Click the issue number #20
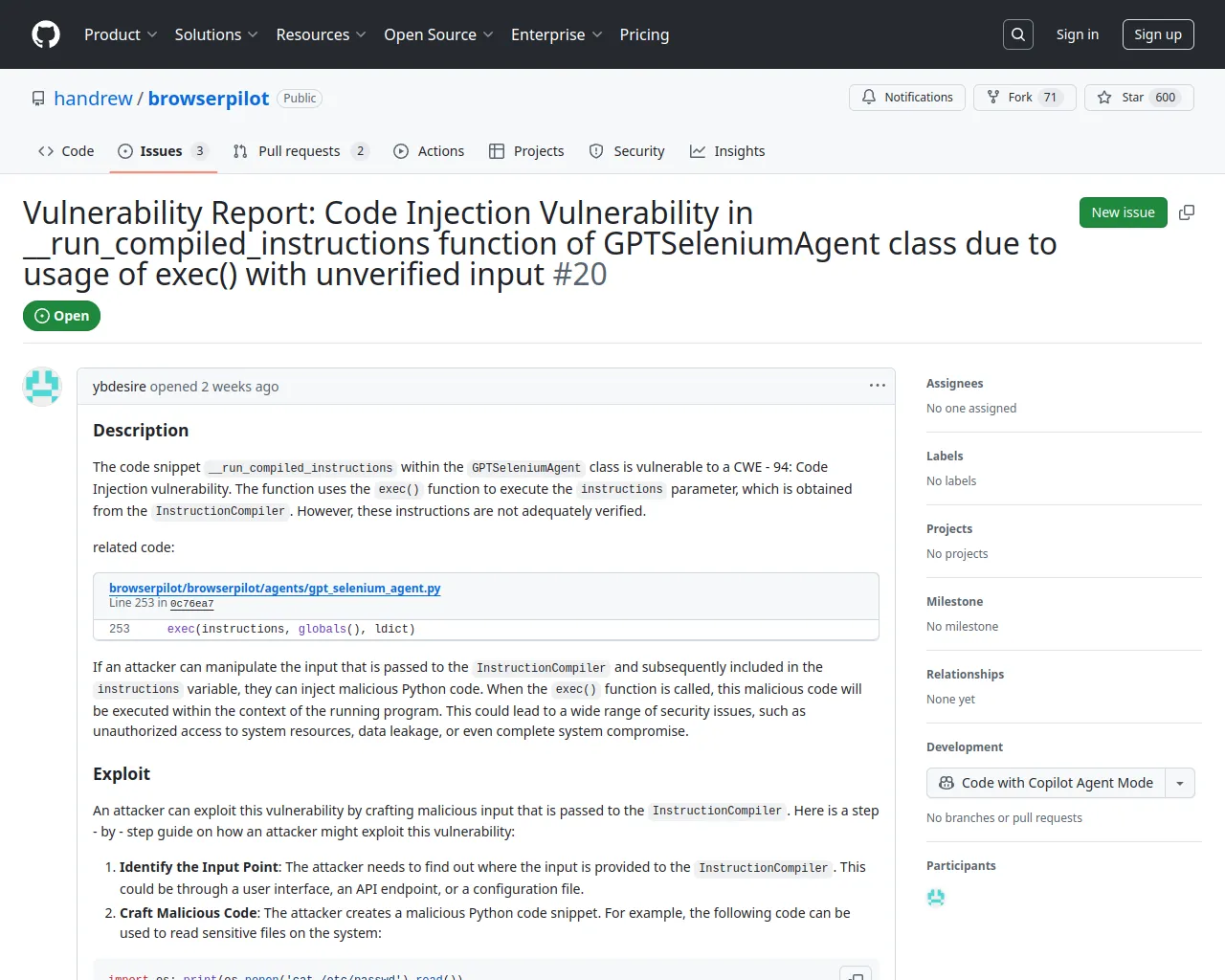Viewport: 1225px width, 980px height. (580, 275)
